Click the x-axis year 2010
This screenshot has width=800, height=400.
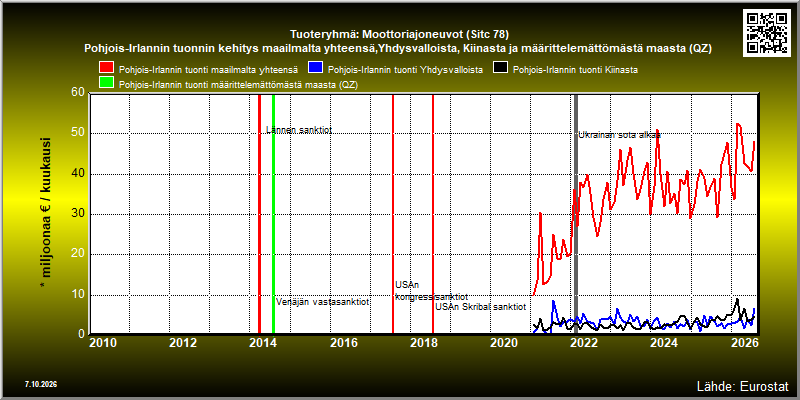(103, 342)
